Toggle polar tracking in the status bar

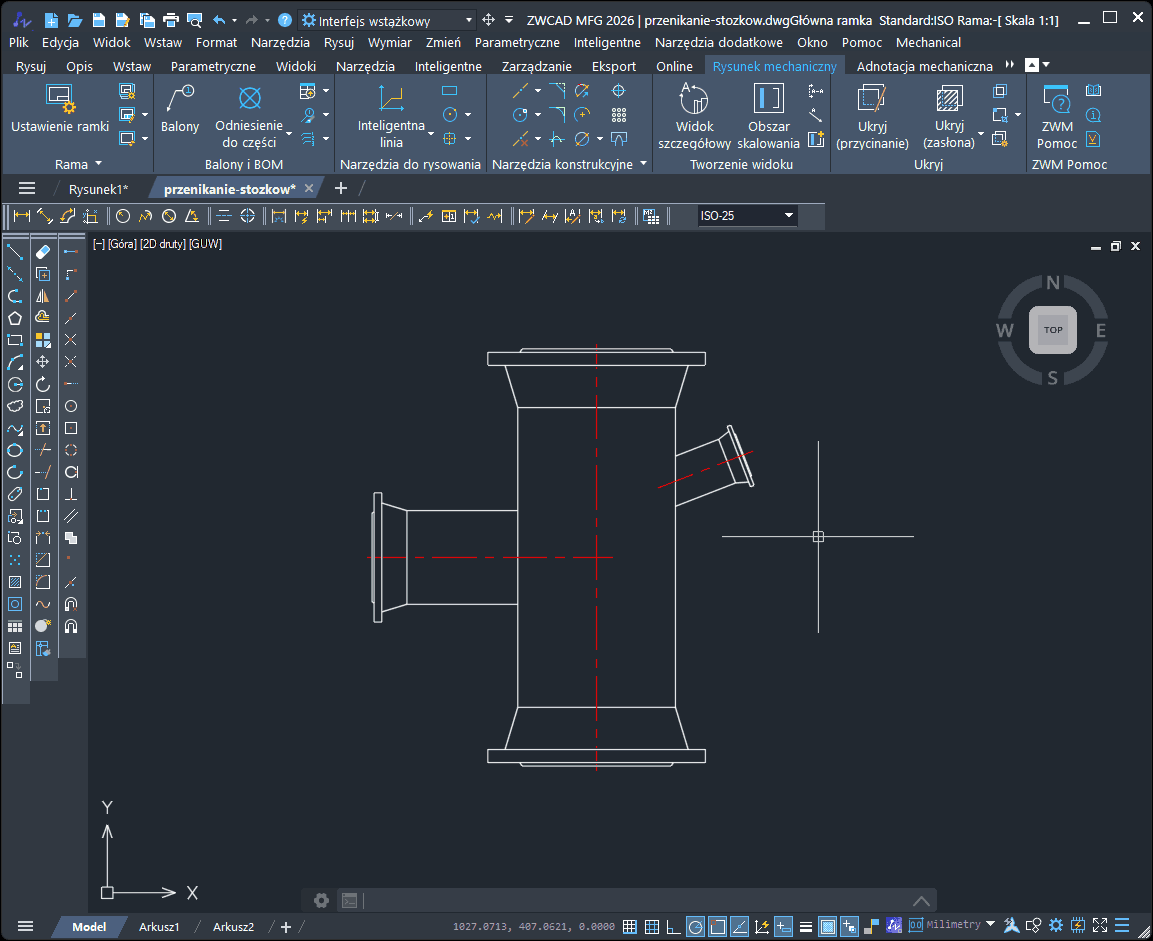pos(695,926)
